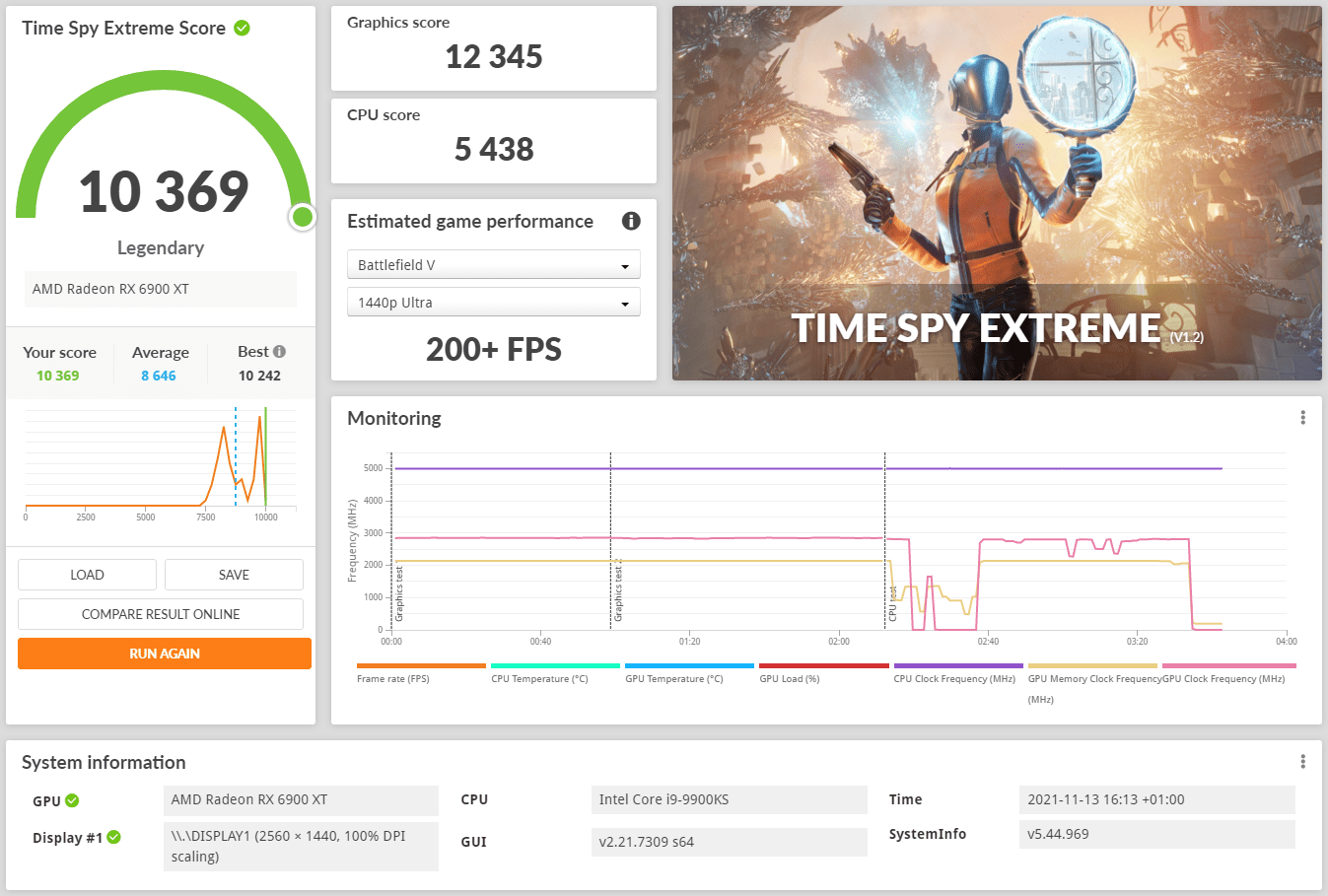
Task: Toggle the GPU Load (%) legend entry
Action: pyautogui.click(x=823, y=674)
